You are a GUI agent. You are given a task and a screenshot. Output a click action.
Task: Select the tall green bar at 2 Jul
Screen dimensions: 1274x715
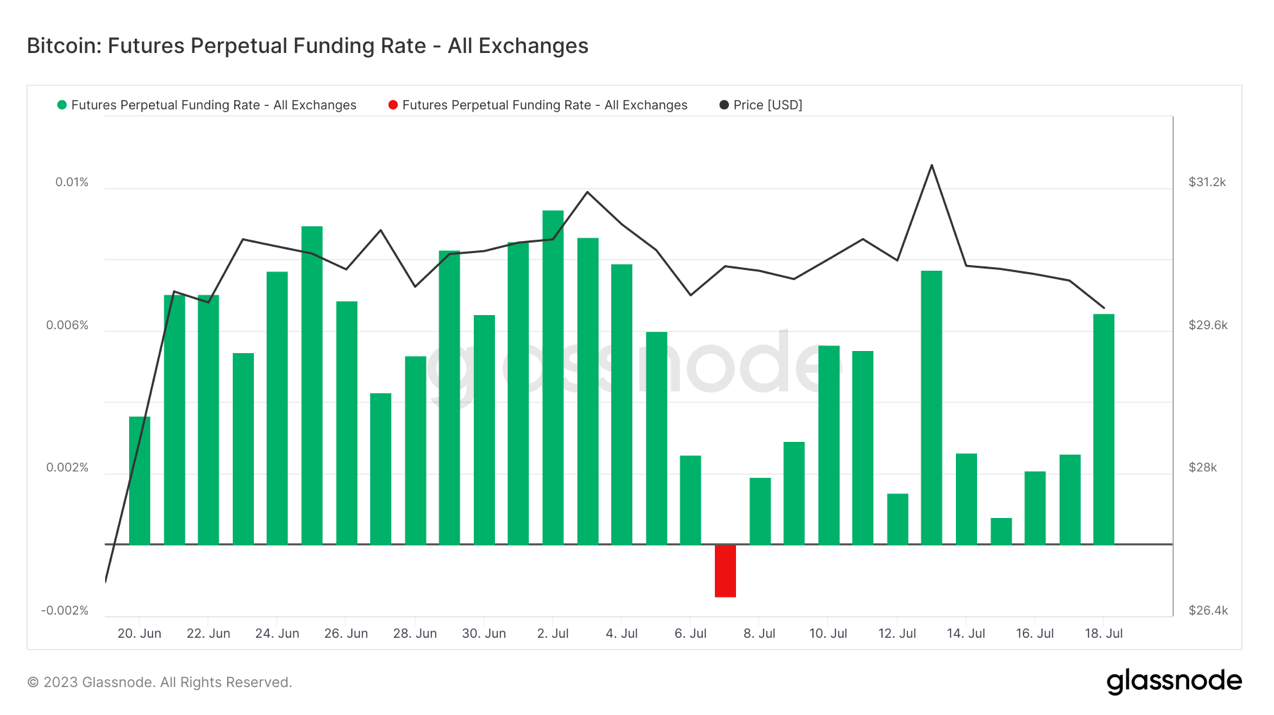click(x=553, y=377)
